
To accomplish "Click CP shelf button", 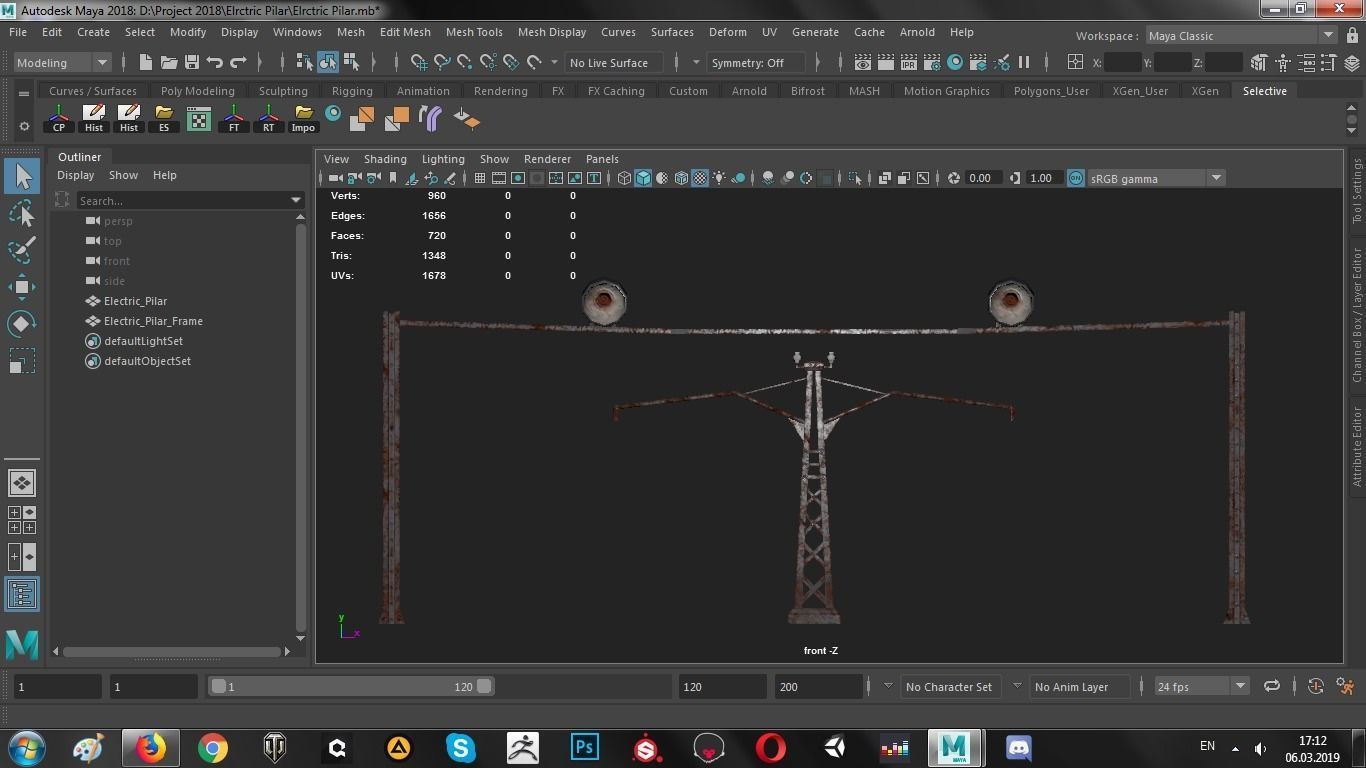I will 59,118.
